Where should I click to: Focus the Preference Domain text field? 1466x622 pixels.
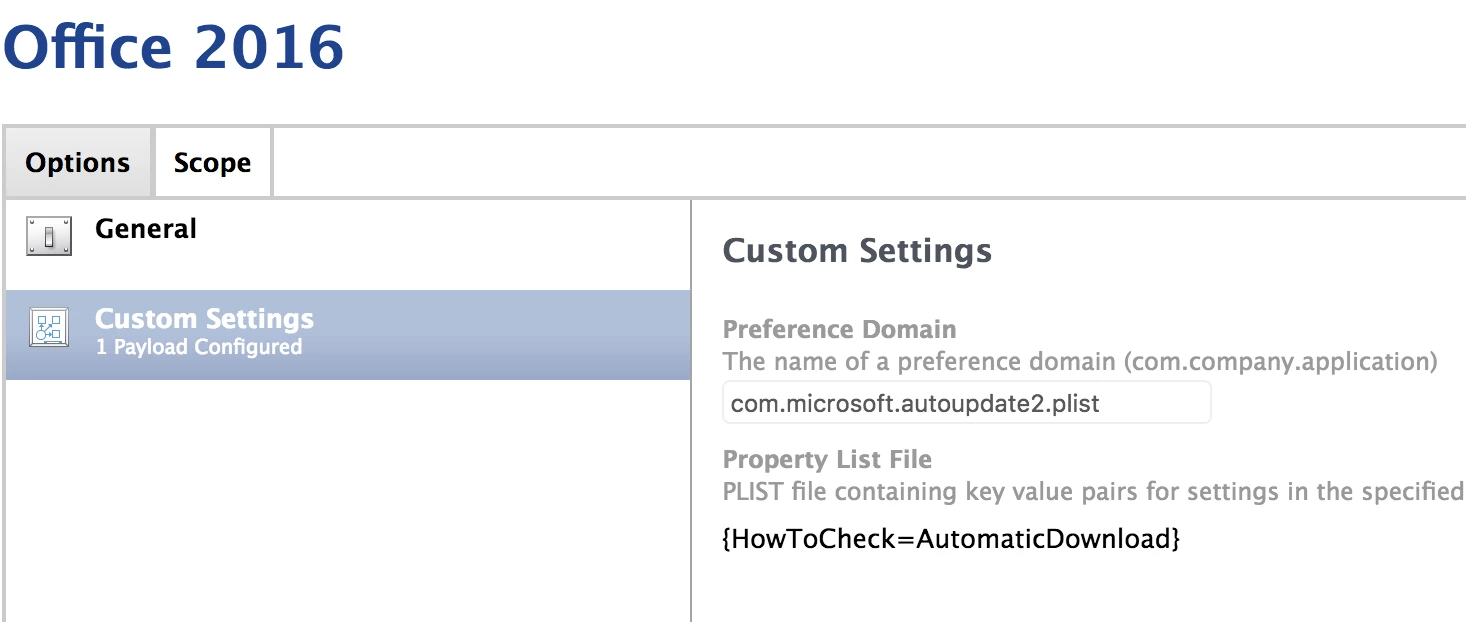click(966, 402)
